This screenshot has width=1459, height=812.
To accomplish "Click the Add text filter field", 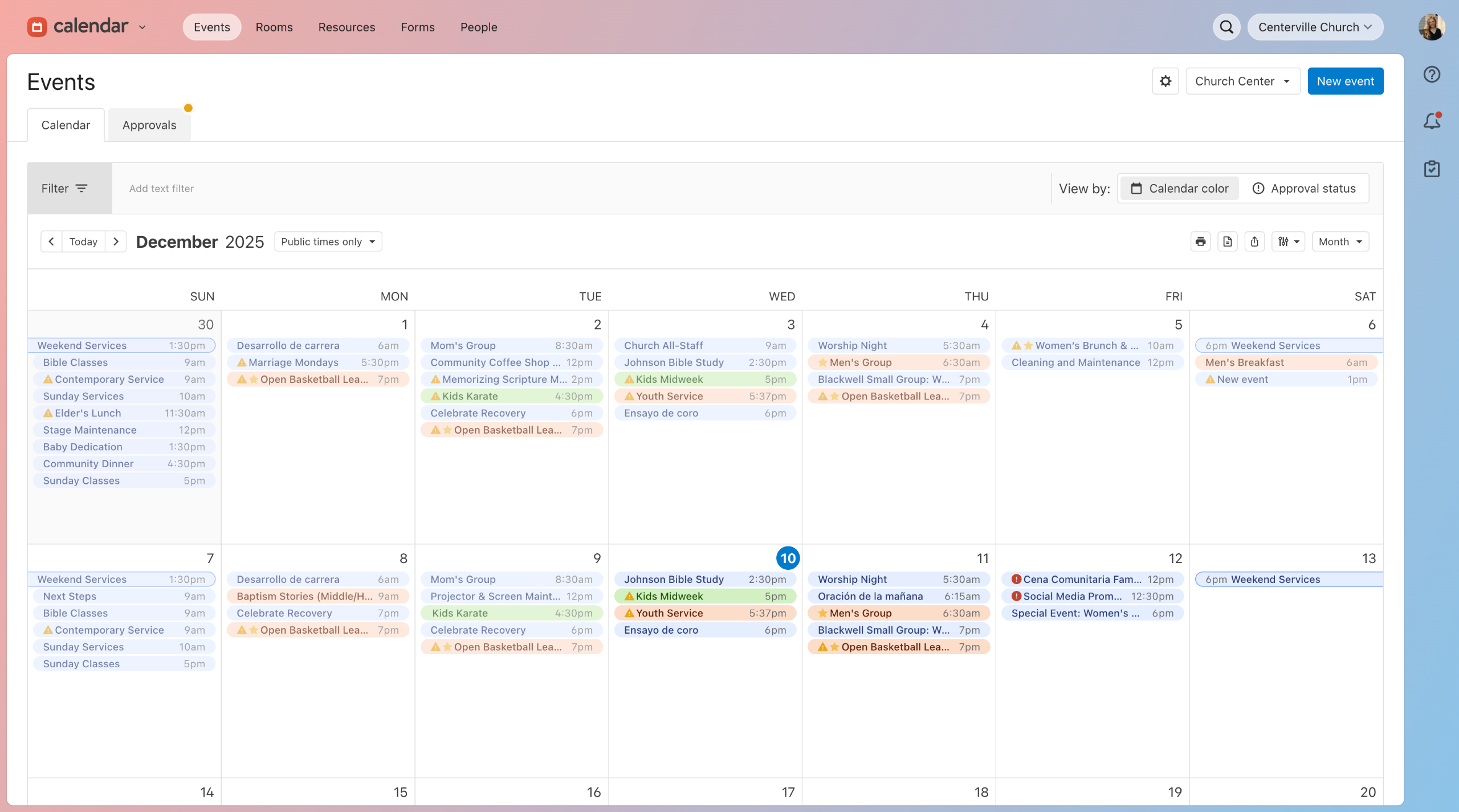I will [x=161, y=189].
